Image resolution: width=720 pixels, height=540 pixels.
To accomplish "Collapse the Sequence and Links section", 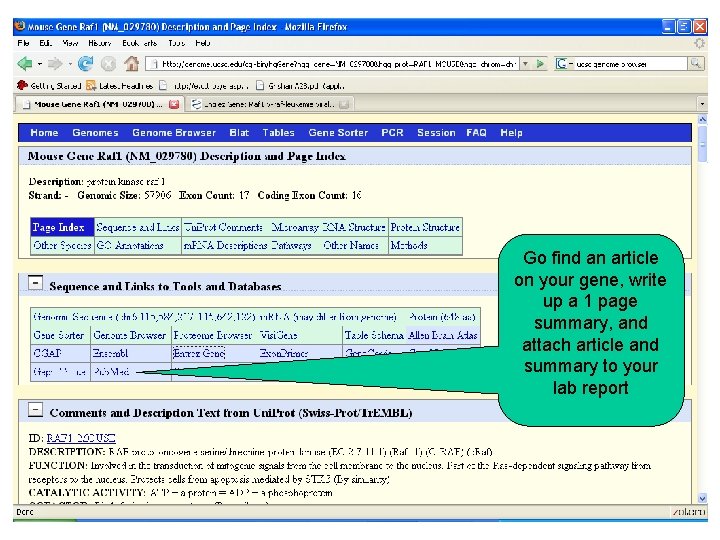I will [35, 283].
